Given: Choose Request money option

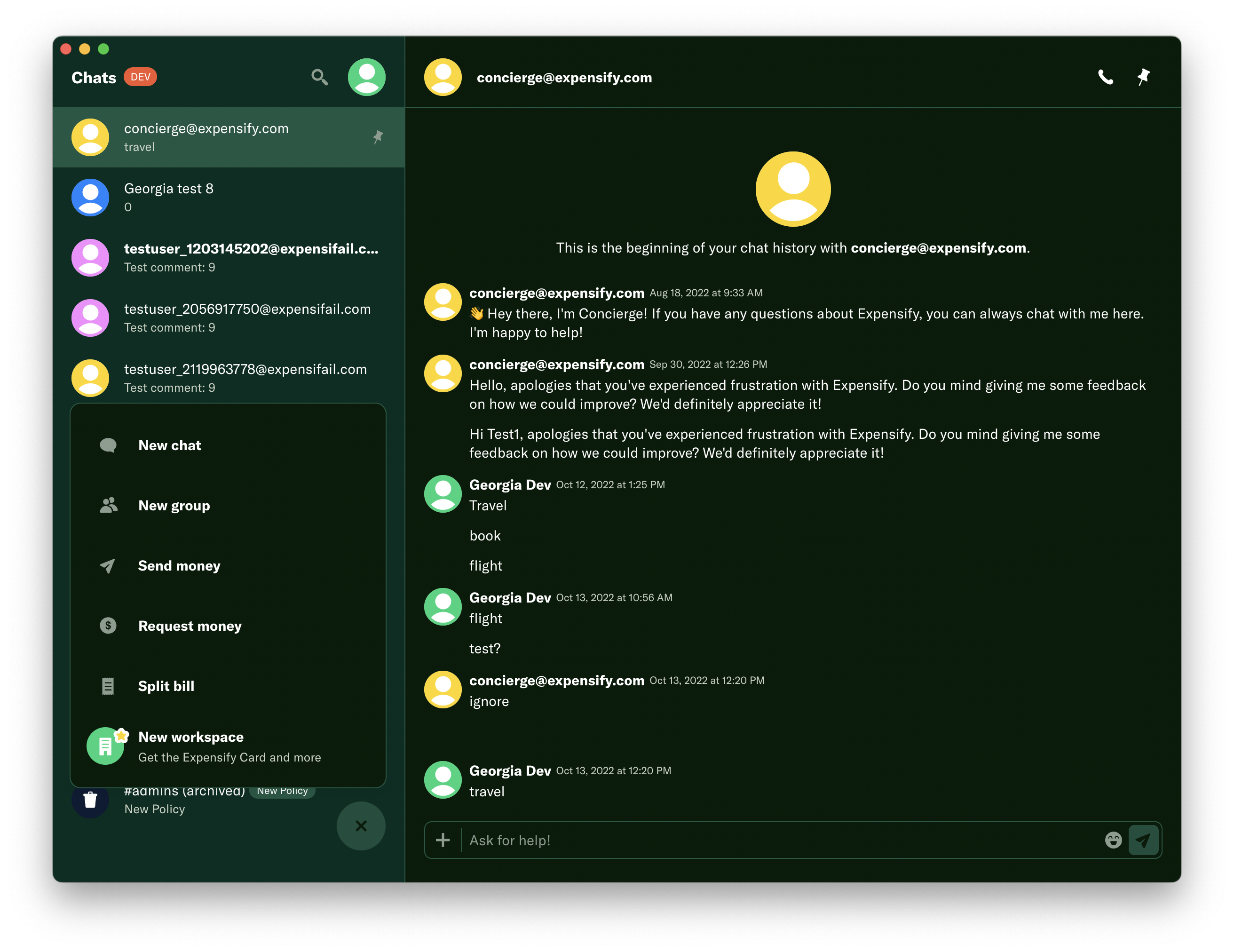Looking at the screenshot, I should coord(189,626).
